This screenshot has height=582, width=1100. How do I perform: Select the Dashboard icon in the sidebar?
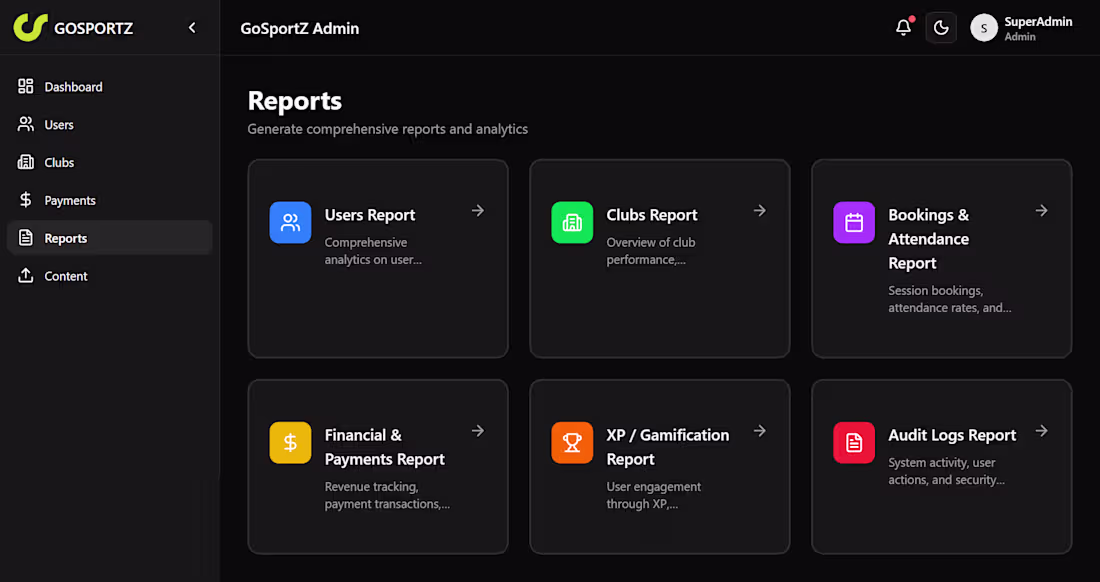click(x=24, y=86)
